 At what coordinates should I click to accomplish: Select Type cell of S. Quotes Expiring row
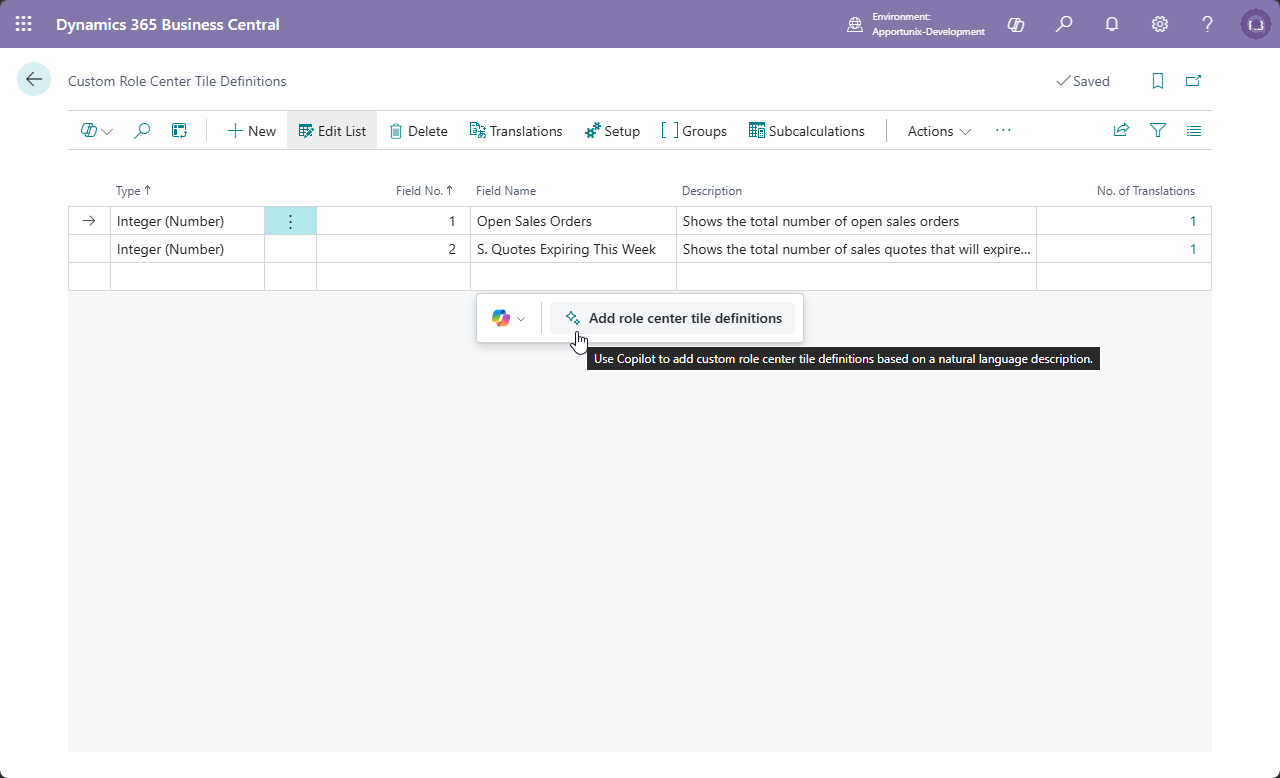(x=187, y=249)
